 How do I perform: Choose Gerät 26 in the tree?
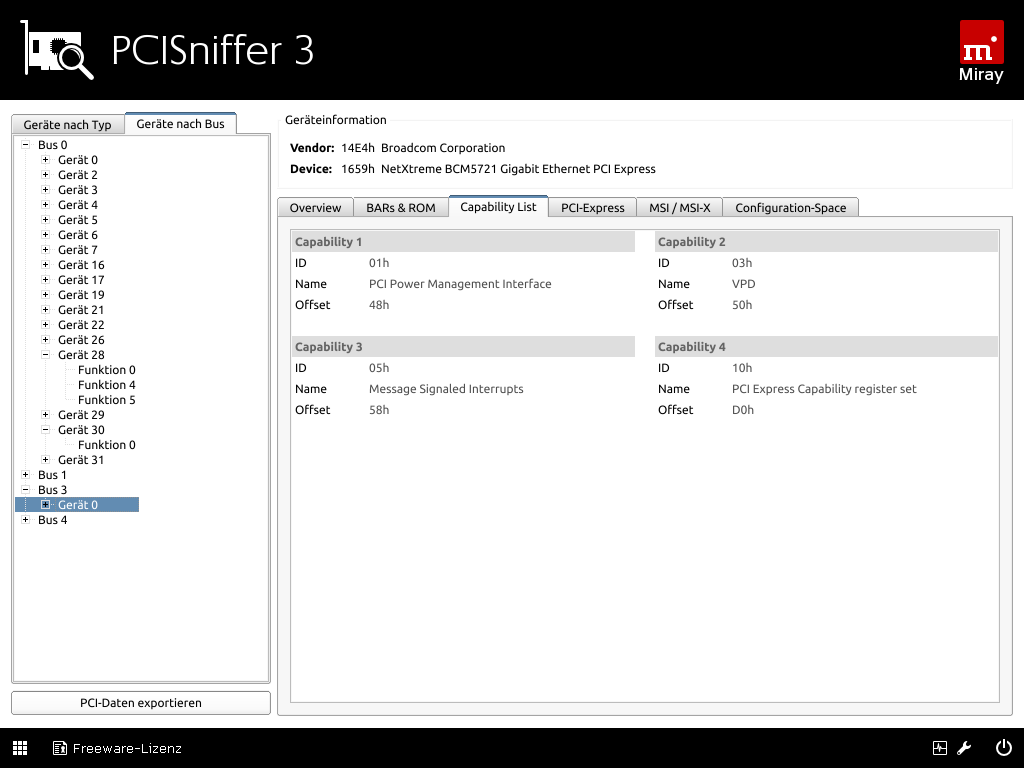coord(81,340)
